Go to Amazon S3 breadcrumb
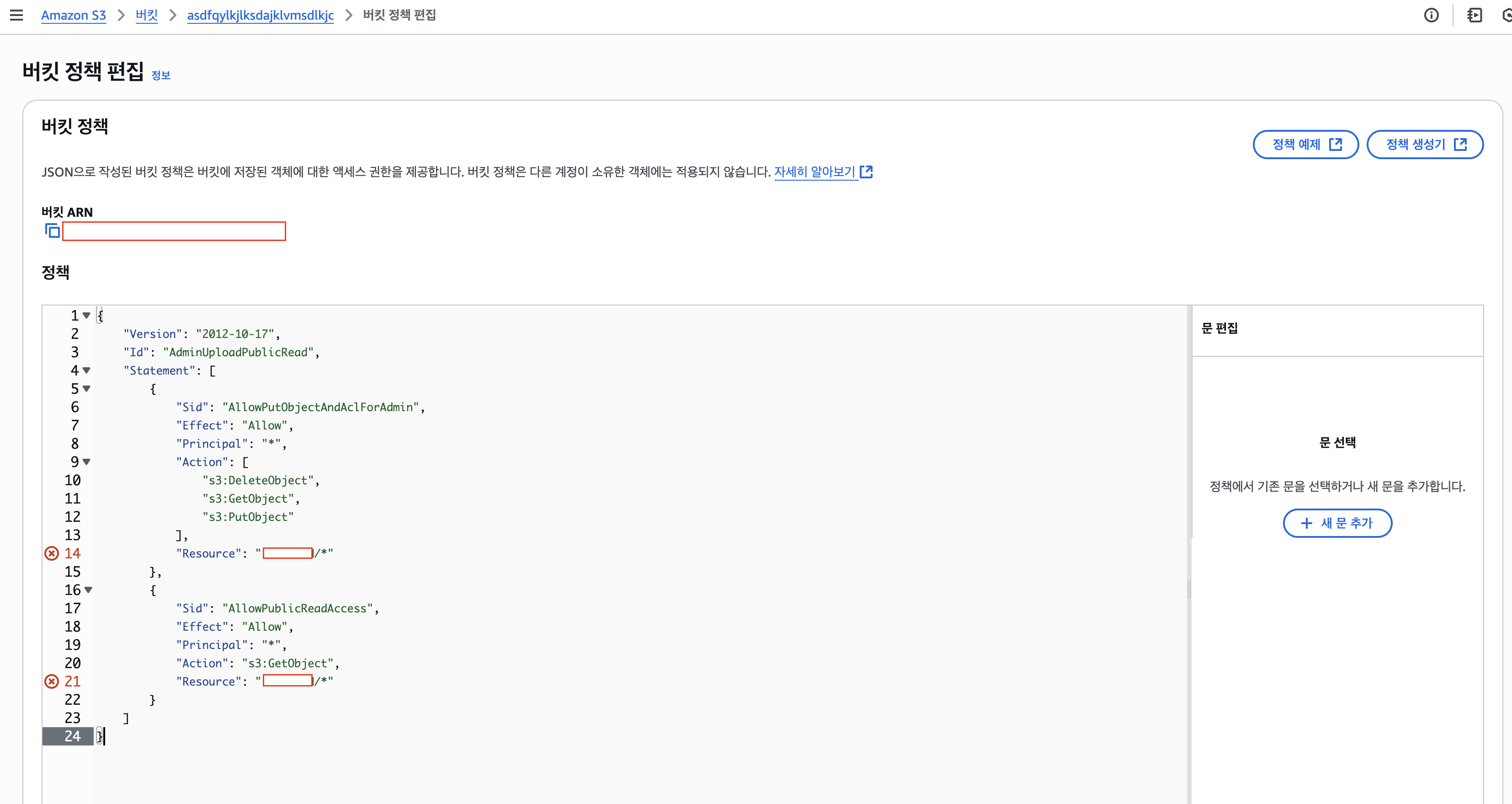Image resolution: width=1512 pixels, height=804 pixels. pos(74,15)
